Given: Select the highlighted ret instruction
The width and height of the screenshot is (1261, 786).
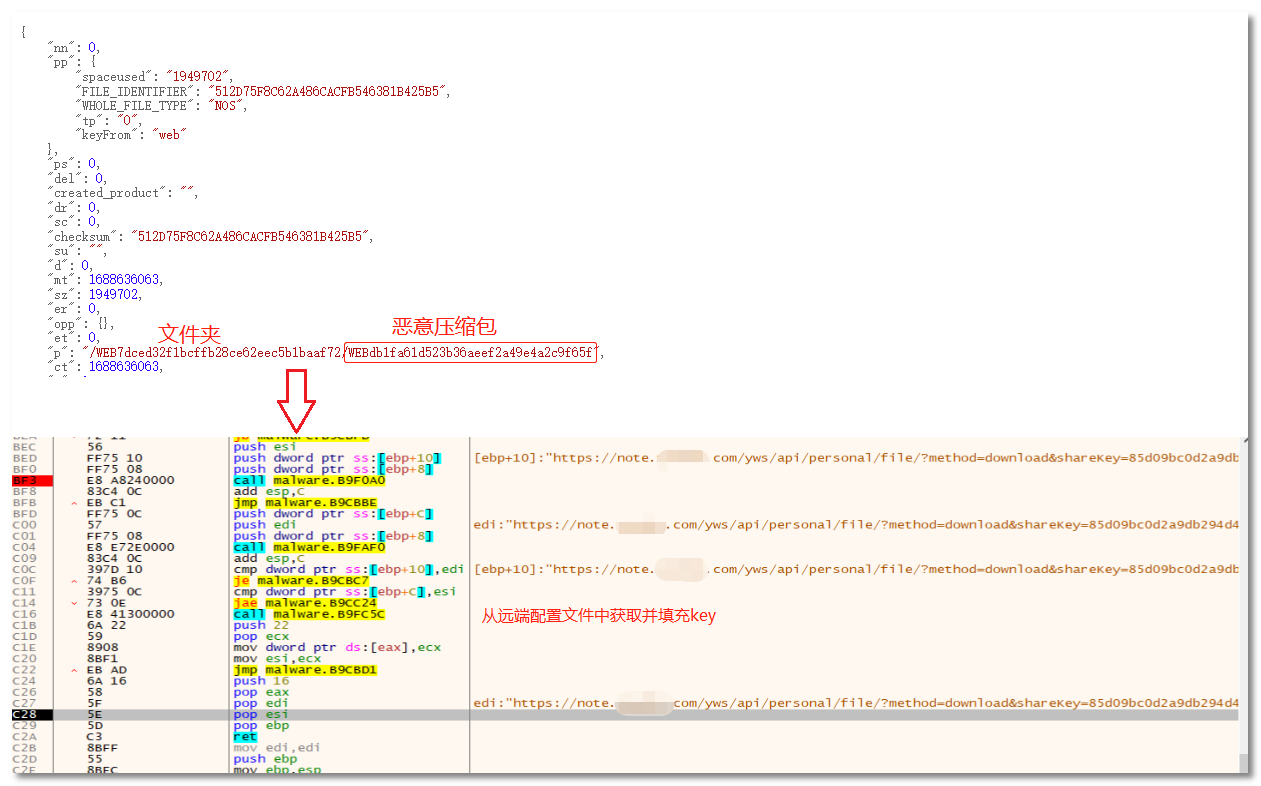Looking at the screenshot, I should point(244,736).
